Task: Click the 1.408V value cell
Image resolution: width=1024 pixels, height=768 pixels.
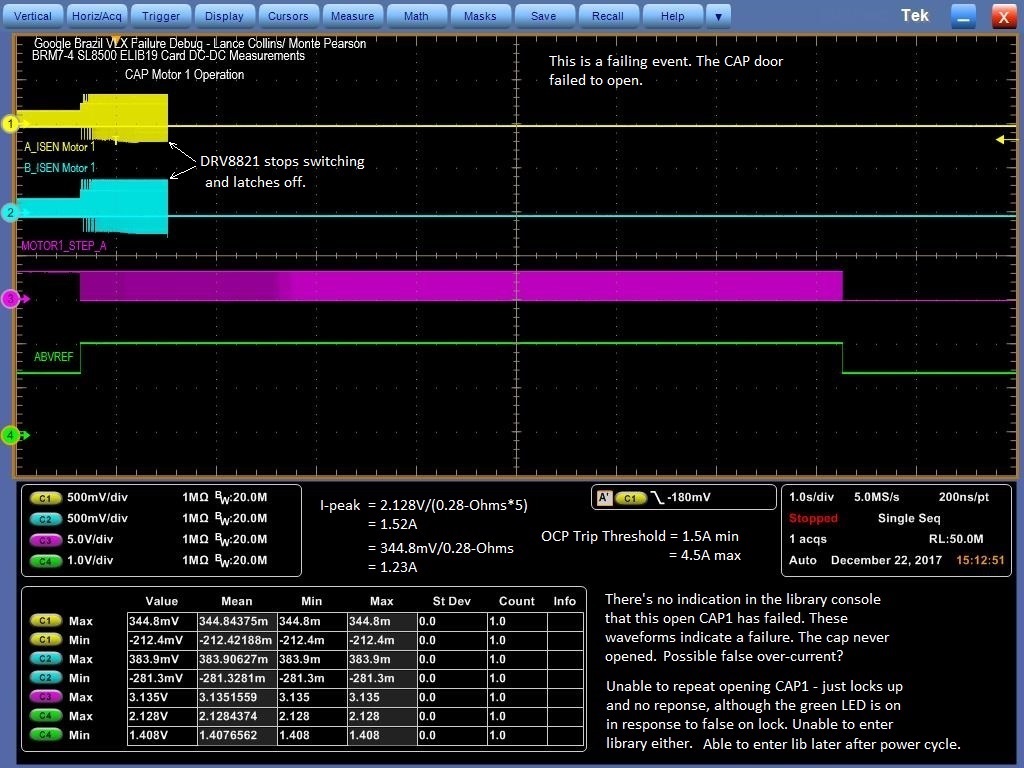Action: click(x=162, y=735)
